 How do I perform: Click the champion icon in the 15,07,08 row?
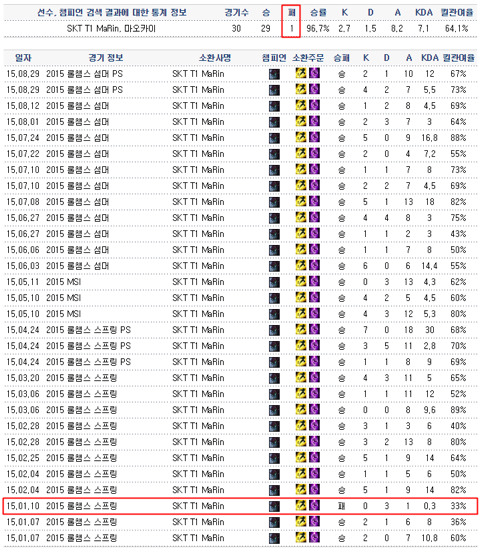tap(274, 202)
